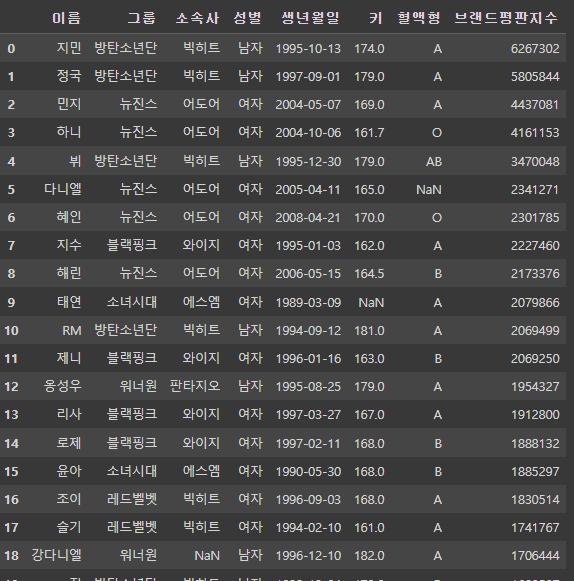Viewport: 574px width, 581px height.
Task: Click the 혈액형 column header
Action: point(419,18)
